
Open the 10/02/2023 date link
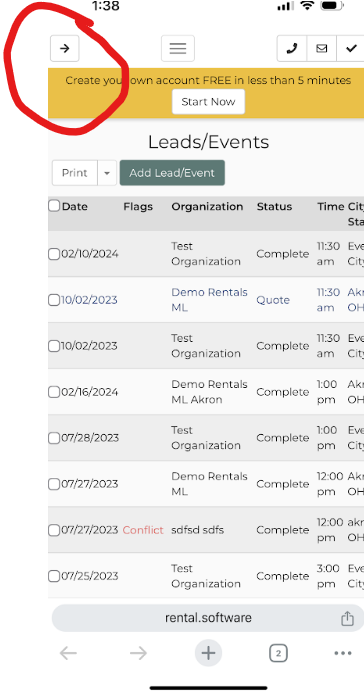(x=90, y=300)
